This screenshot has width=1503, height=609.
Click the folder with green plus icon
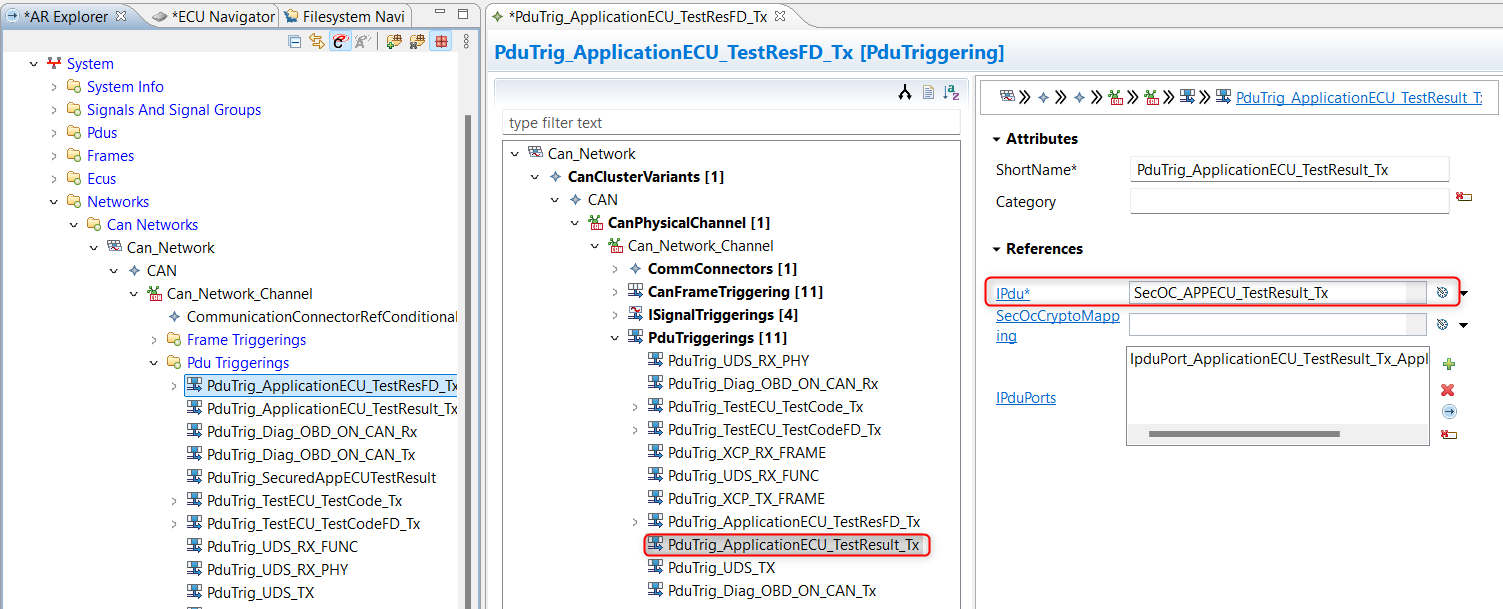coord(394,41)
